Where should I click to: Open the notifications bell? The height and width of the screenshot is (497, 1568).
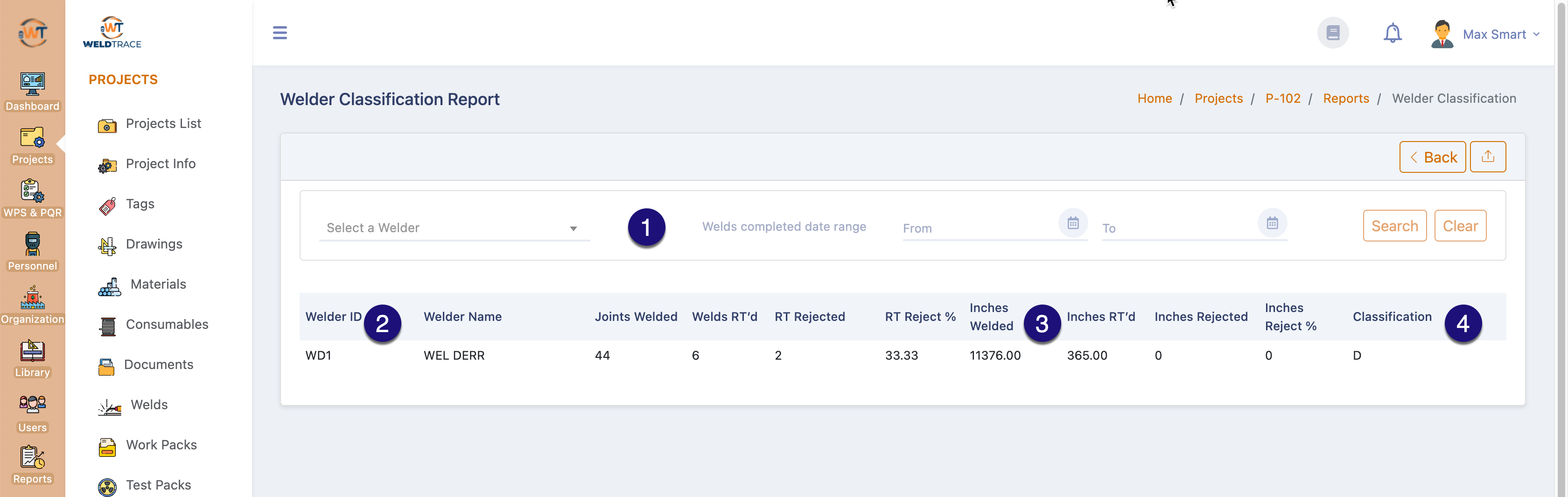[x=1392, y=33]
